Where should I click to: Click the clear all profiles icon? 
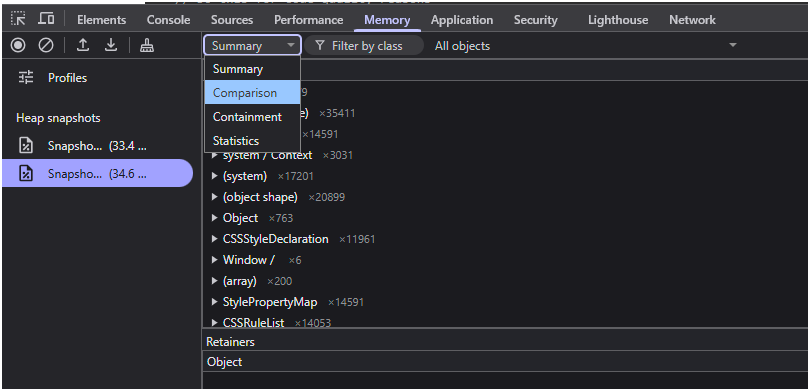[46, 45]
